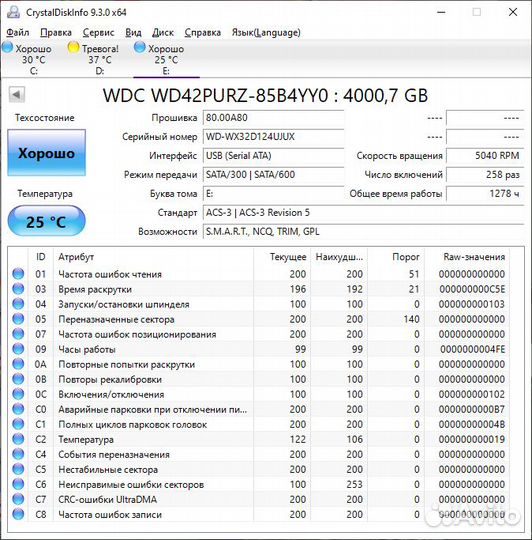Click the blue status icon for drive E:
This screenshot has width=532, height=540.
[x=139, y=47]
